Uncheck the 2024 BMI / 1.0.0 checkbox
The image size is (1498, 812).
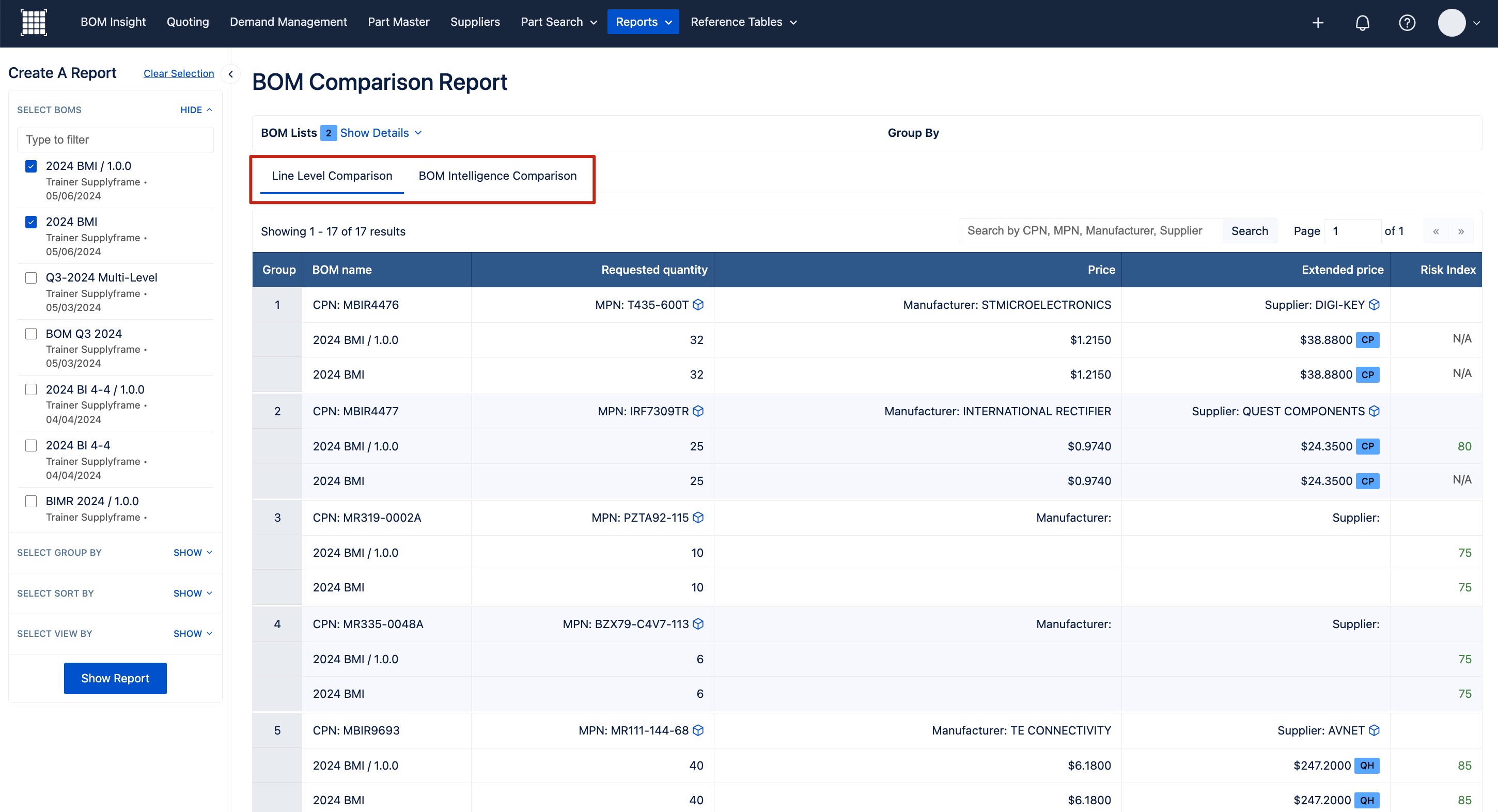click(x=31, y=166)
